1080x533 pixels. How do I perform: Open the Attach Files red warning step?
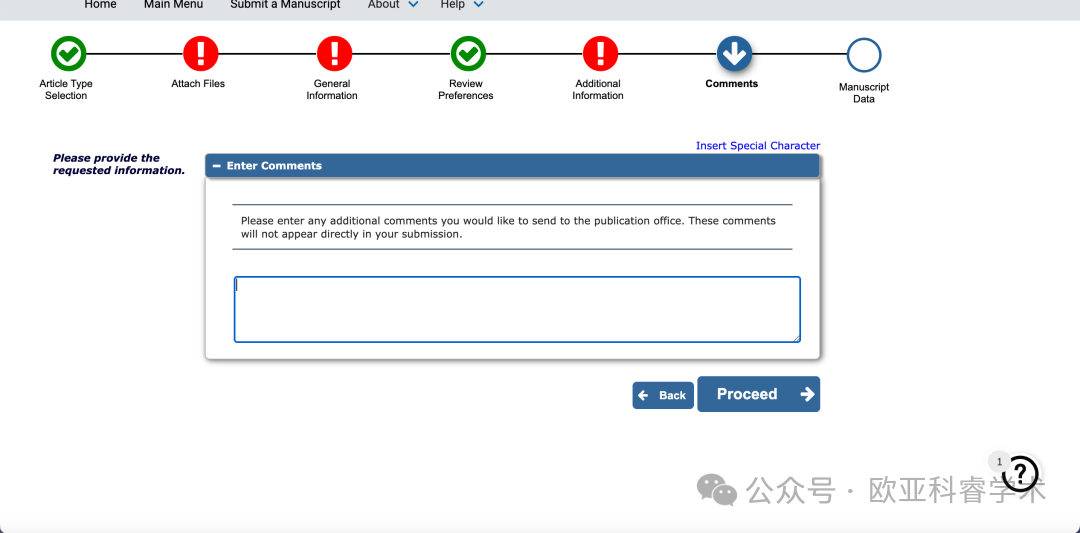(x=200, y=54)
